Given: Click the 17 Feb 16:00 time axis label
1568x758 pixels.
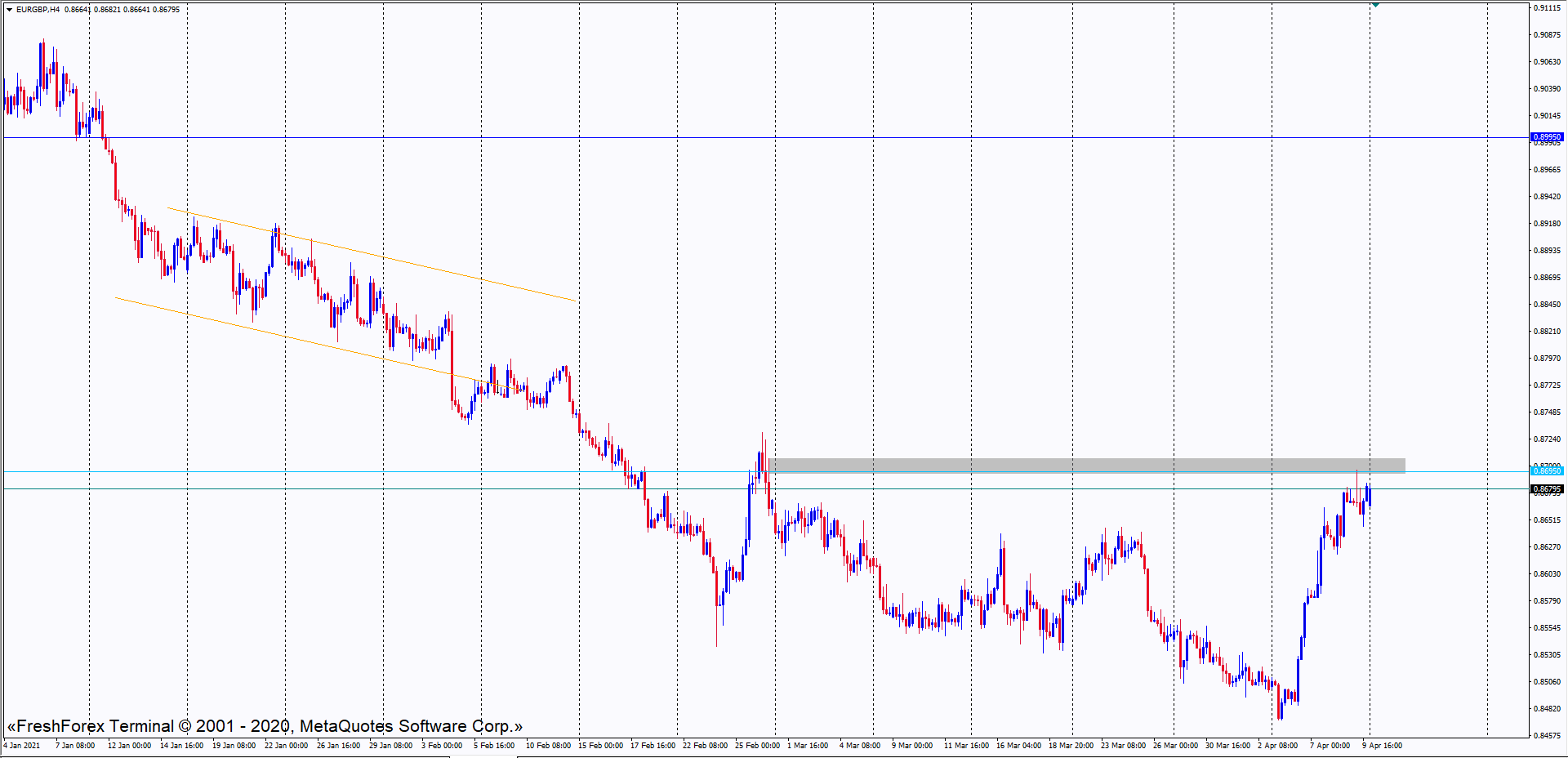Looking at the screenshot, I should click(x=653, y=746).
